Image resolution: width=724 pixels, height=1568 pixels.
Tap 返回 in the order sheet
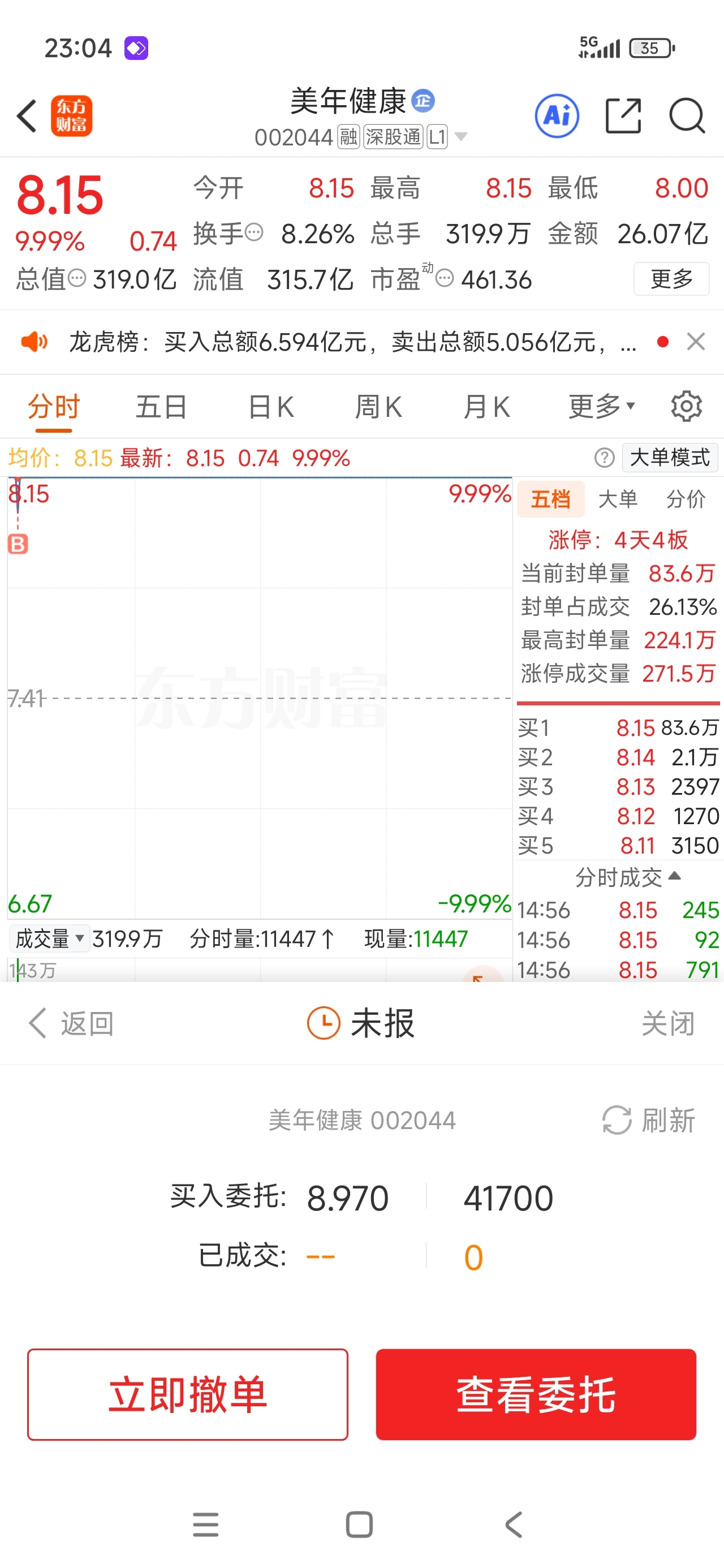click(x=72, y=1023)
